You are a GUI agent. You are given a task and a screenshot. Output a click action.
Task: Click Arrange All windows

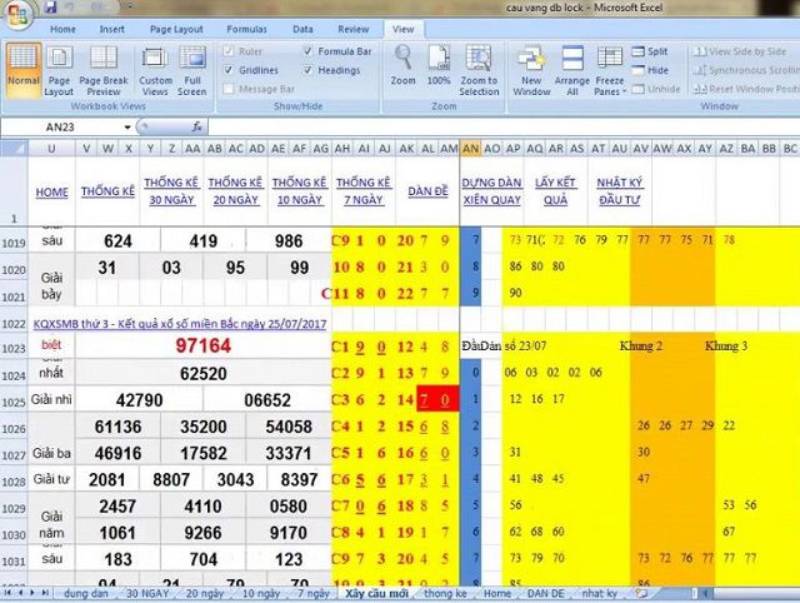pyautogui.click(x=571, y=70)
